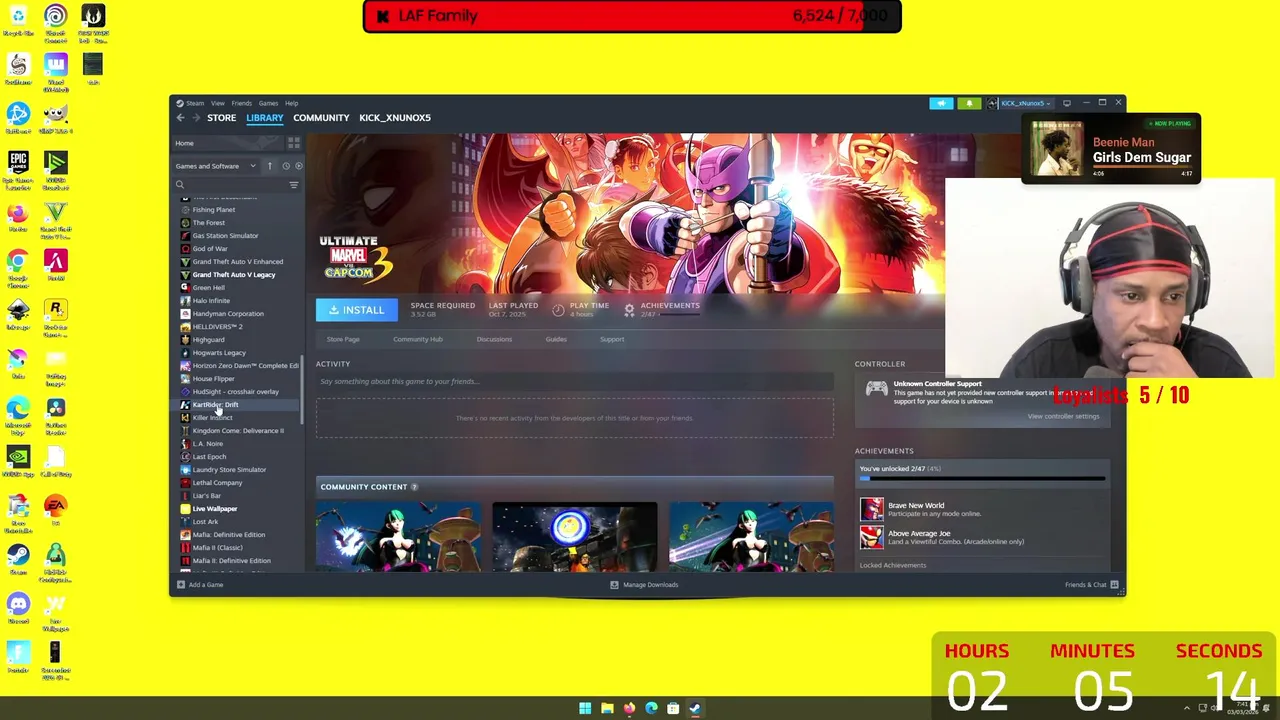Open Windows Start button on taskbar
The image size is (1280, 720).
coord(585,708)
